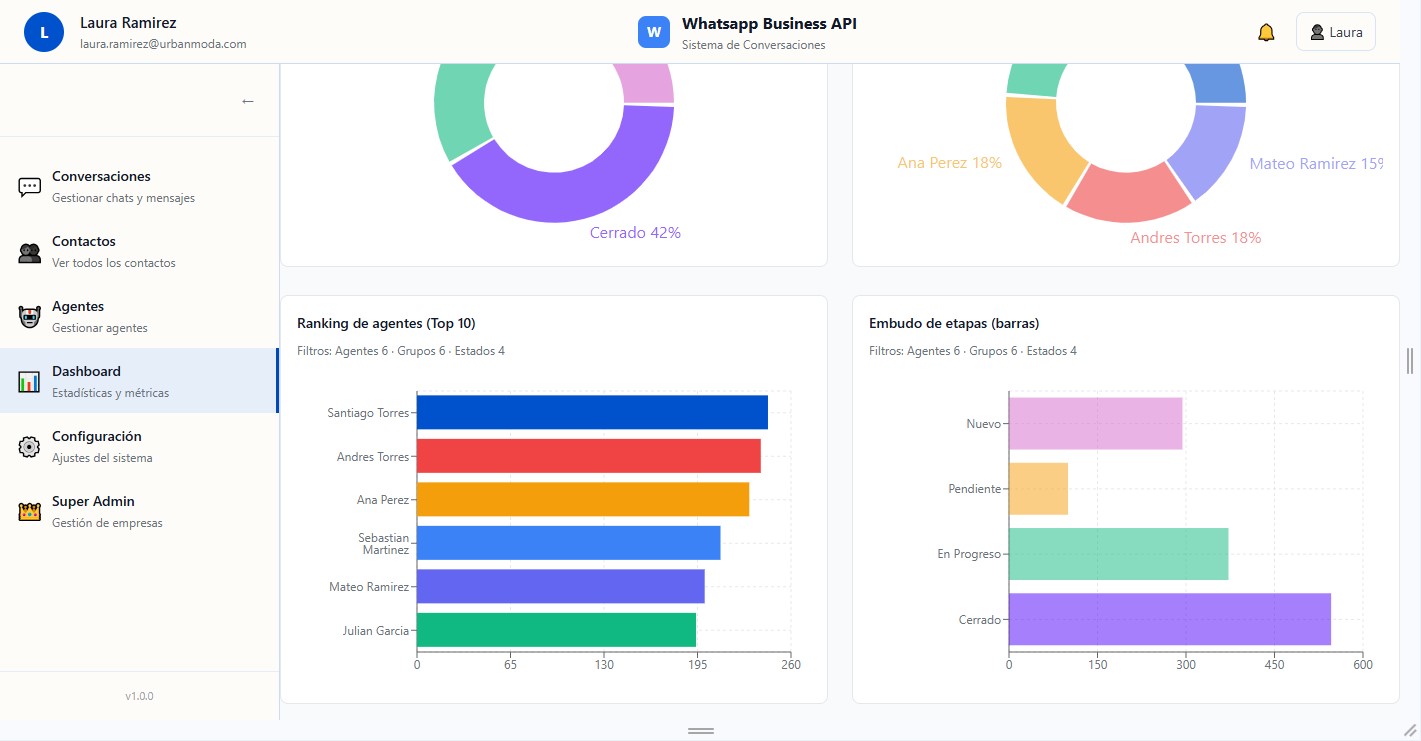Click the Whatsapp Business API title
The image size is (1421, 741).
tap(769, 24)
